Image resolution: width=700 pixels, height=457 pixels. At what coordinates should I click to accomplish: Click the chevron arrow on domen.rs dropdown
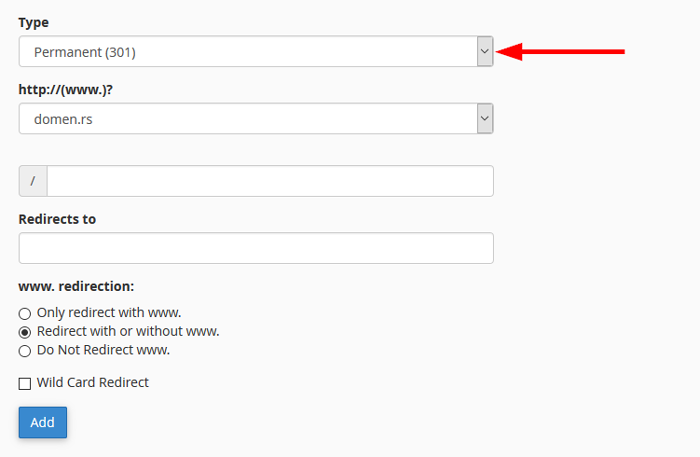point(485,118)
